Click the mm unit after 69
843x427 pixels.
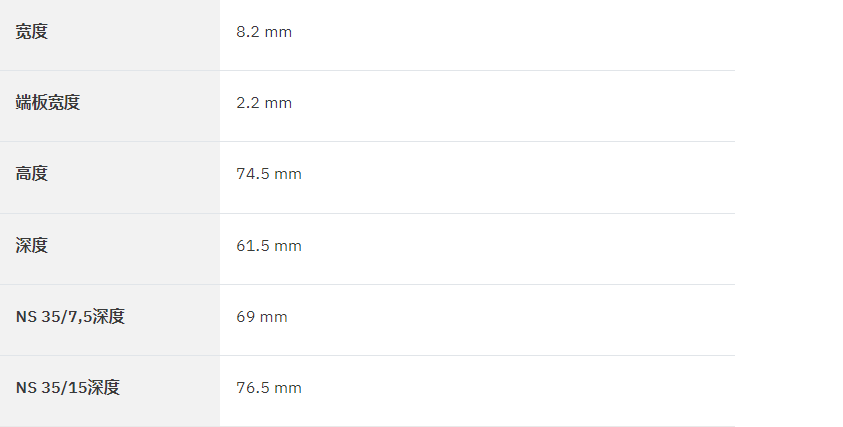(274, 317)
